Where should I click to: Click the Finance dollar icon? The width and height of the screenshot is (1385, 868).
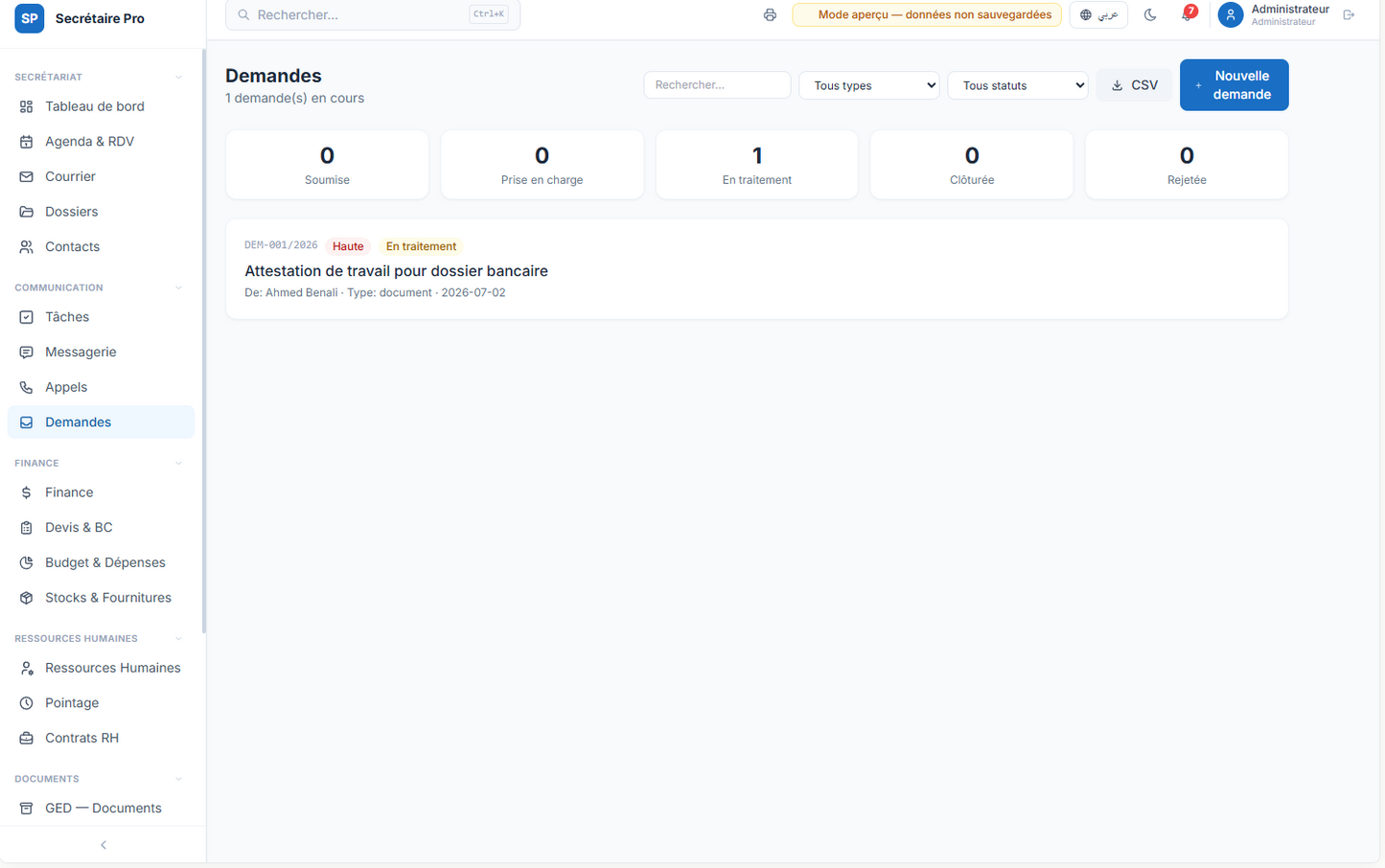coord(27,492)
